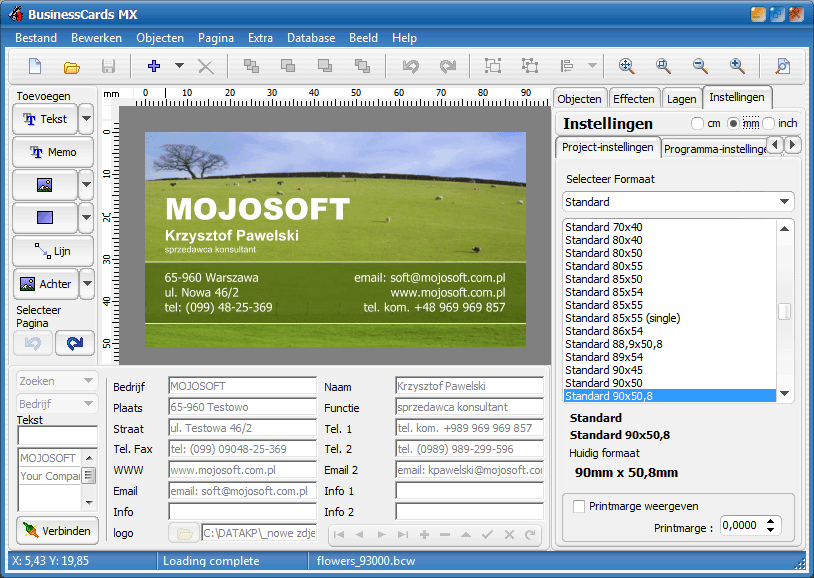Open the Bestand menu
This screenshot has height=578, width=814.
pyautogui.click(x=36, y=38)
